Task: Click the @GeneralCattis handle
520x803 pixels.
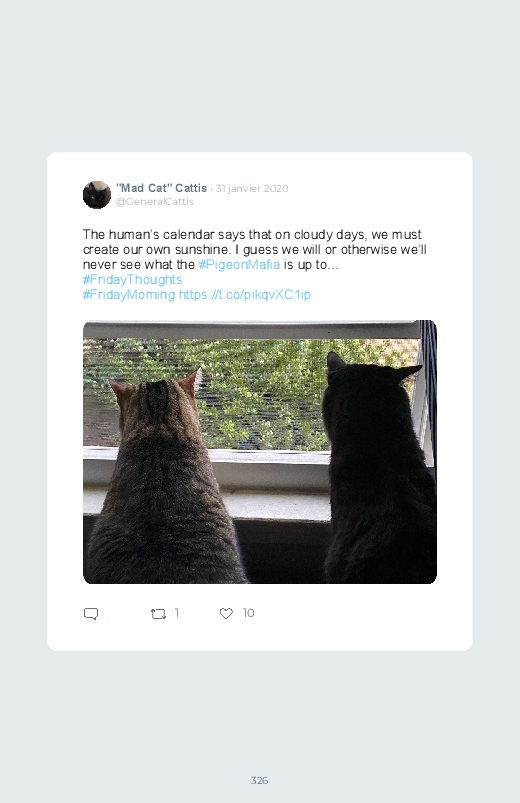Action: (155, 202)
